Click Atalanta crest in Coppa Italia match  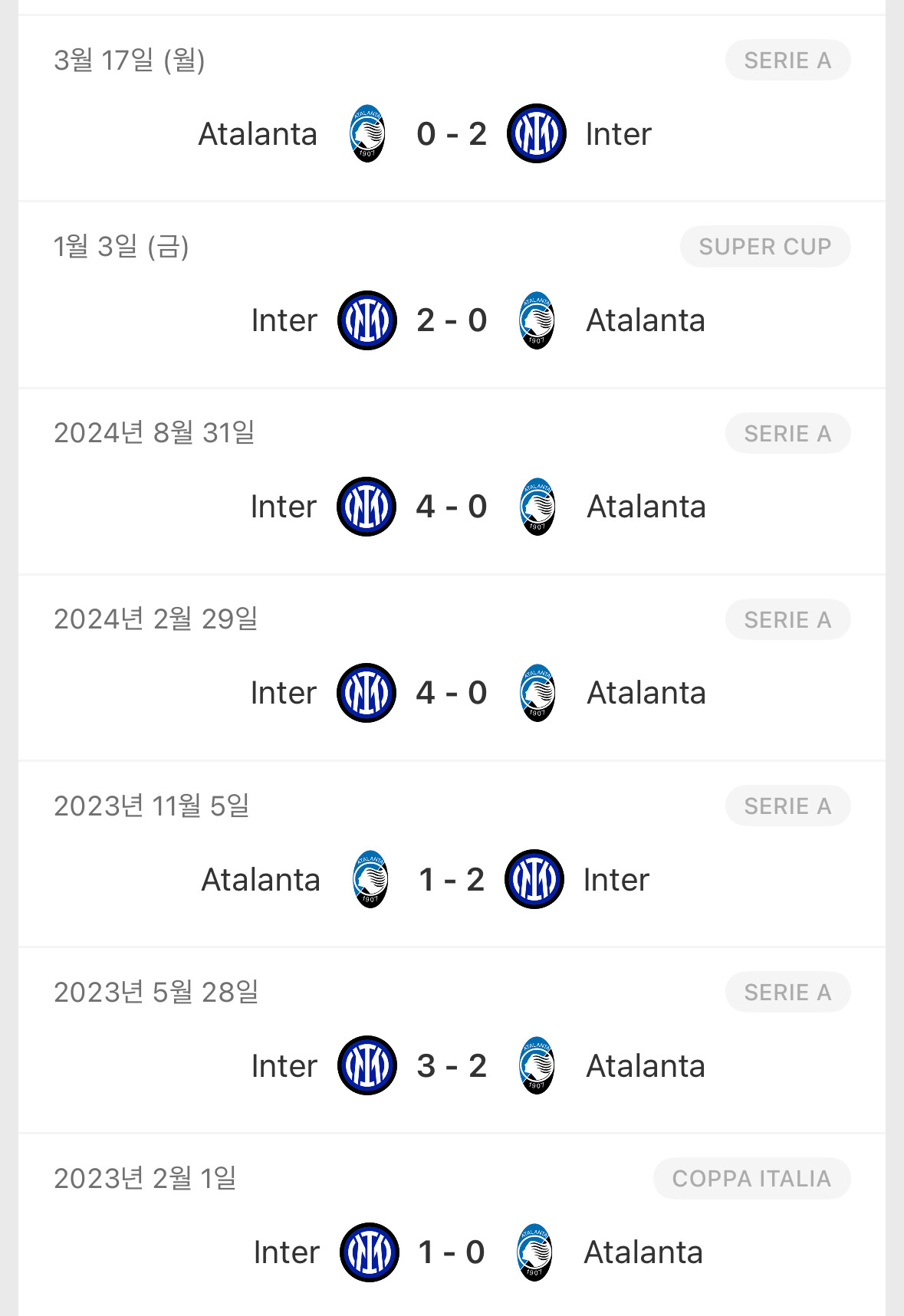pos(534,1252)
